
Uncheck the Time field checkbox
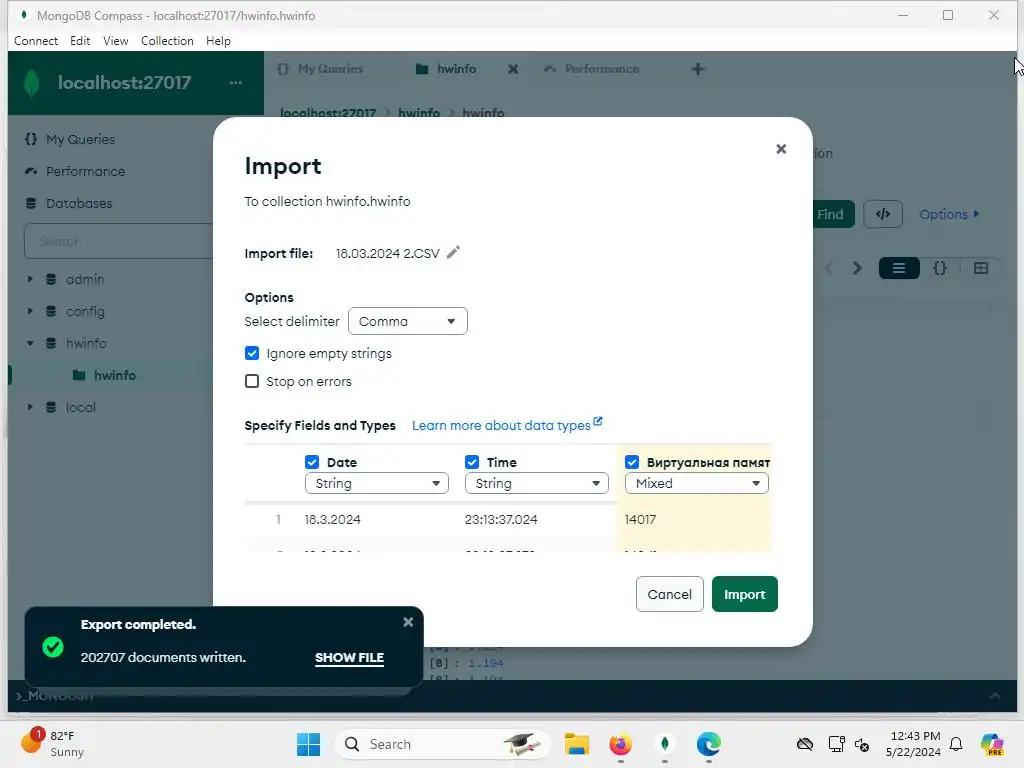coord(472,462)
